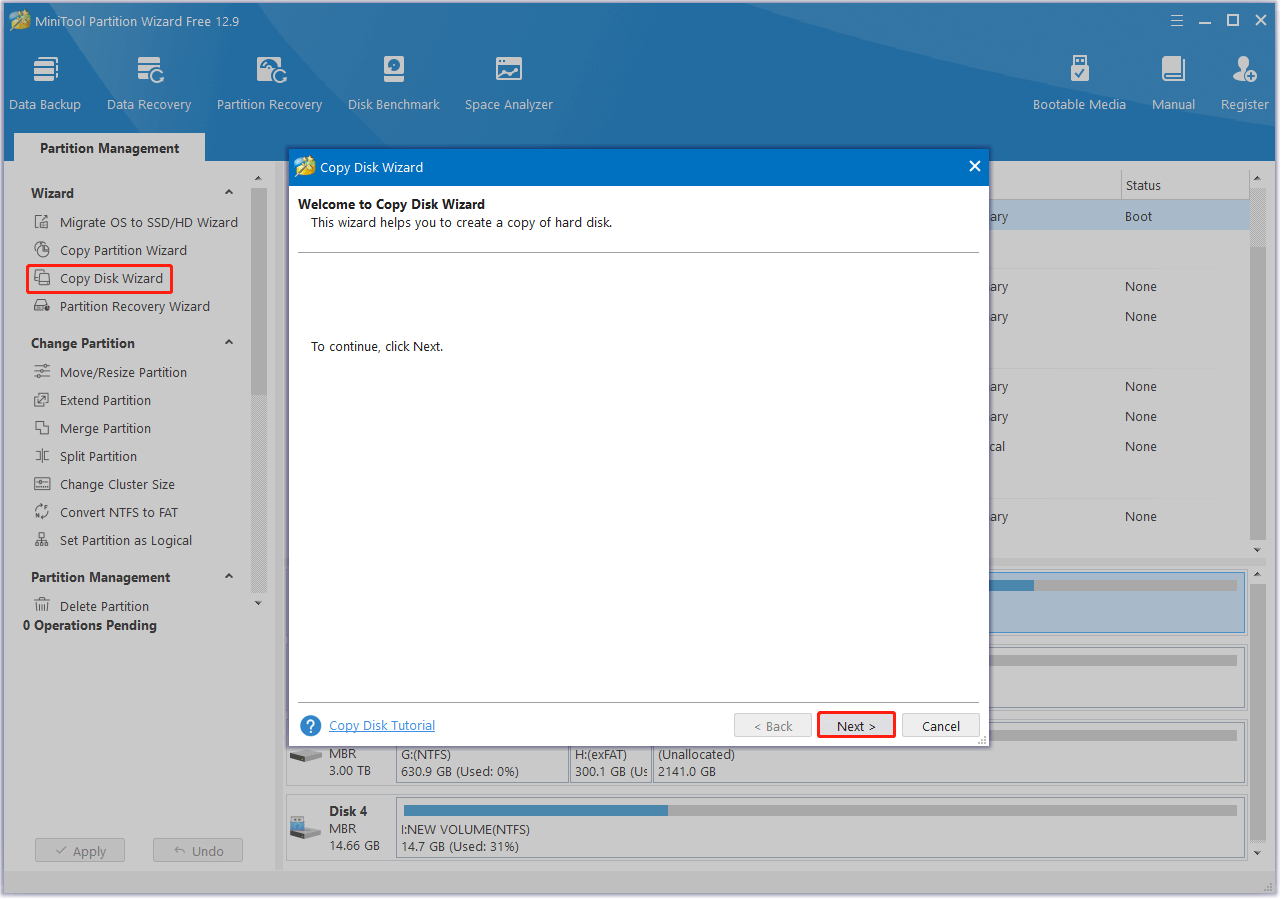Select the Partition Management tab
1281x900 pixels.
(110, 148)
